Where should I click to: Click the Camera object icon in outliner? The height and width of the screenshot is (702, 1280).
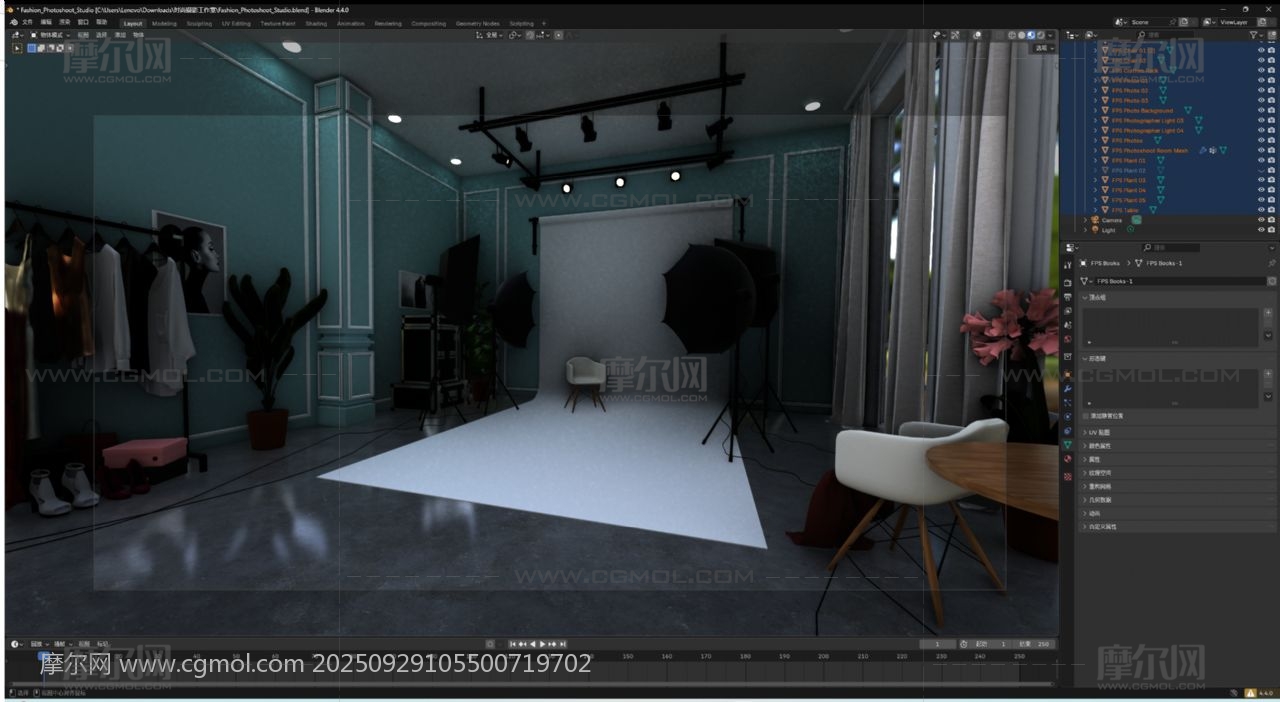pos(1095,220)
